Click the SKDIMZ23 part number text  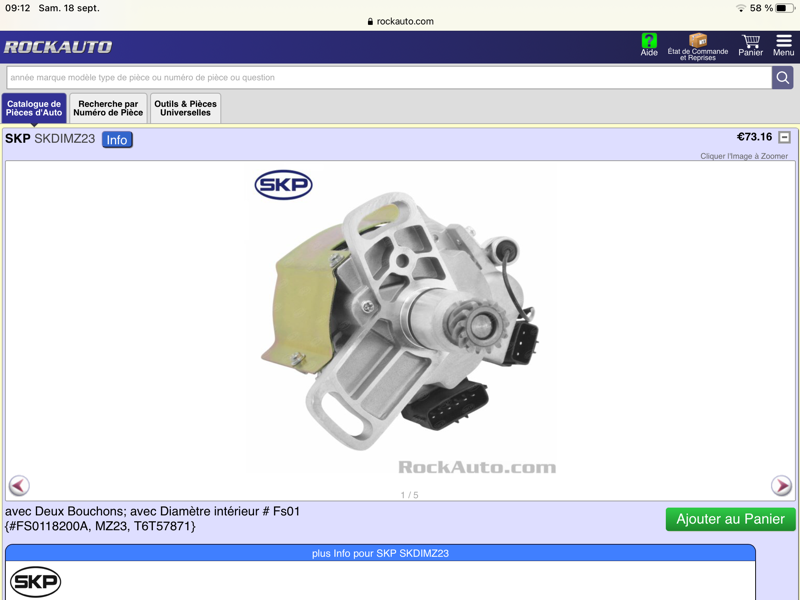tap(64, 139)
